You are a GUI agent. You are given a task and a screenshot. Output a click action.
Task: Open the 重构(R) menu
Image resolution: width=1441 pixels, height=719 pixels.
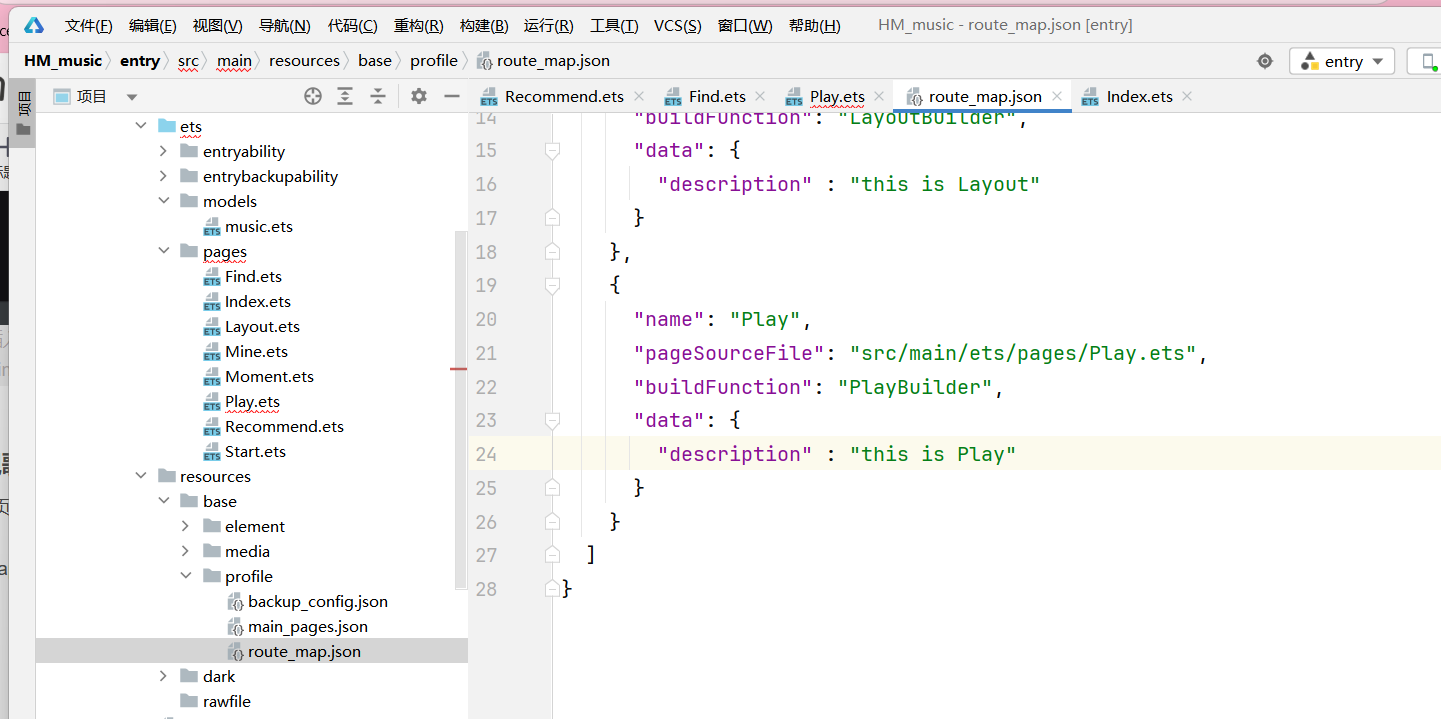tap(419, 25)
